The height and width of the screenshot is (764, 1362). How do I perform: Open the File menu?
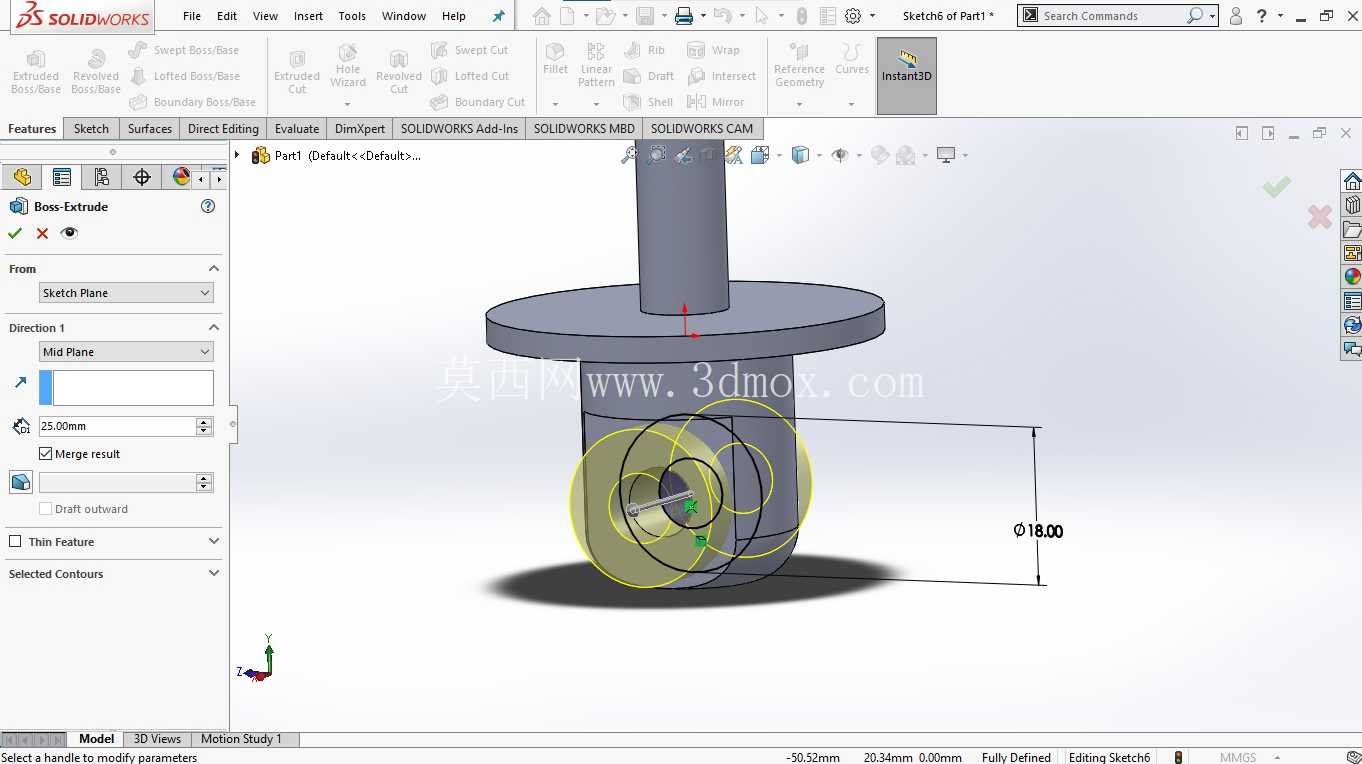point(192,16)
